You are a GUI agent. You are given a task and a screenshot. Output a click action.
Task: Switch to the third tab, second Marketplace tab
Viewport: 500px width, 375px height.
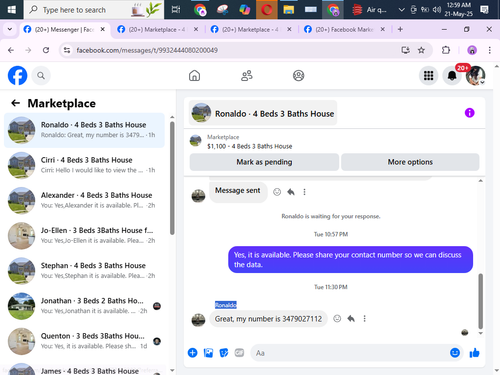click(x=250, y=30)
